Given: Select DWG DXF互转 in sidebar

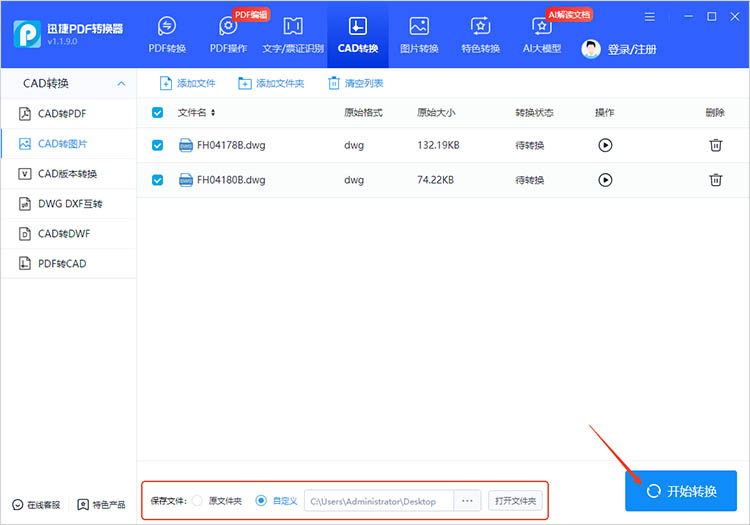Looking at the screenshot, I should pos(69,204).
